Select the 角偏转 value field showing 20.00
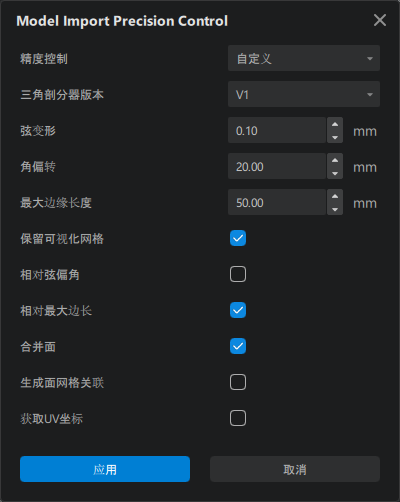 (277, 166)
